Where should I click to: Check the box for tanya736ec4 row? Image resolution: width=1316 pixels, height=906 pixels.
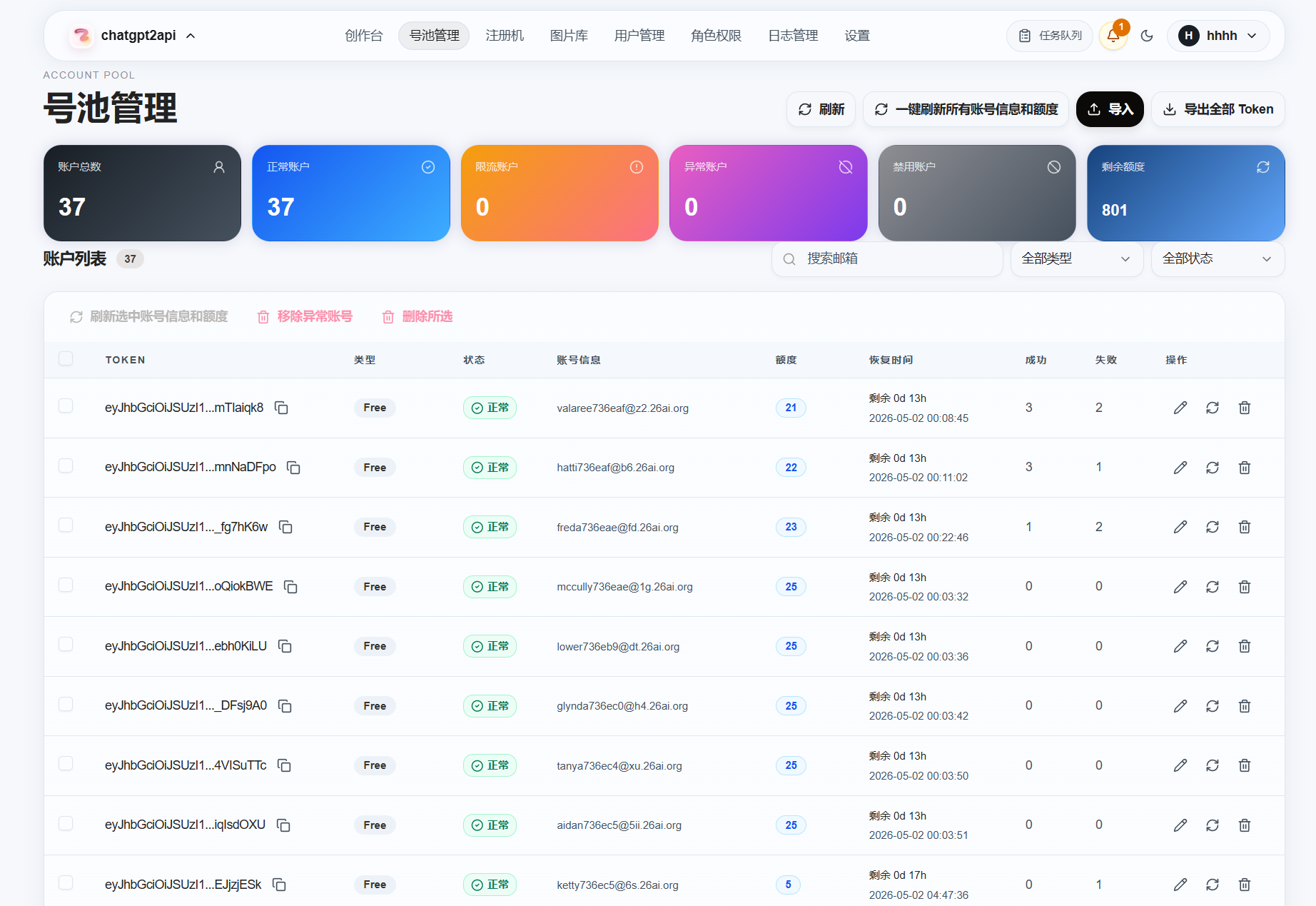pos(66,763)
